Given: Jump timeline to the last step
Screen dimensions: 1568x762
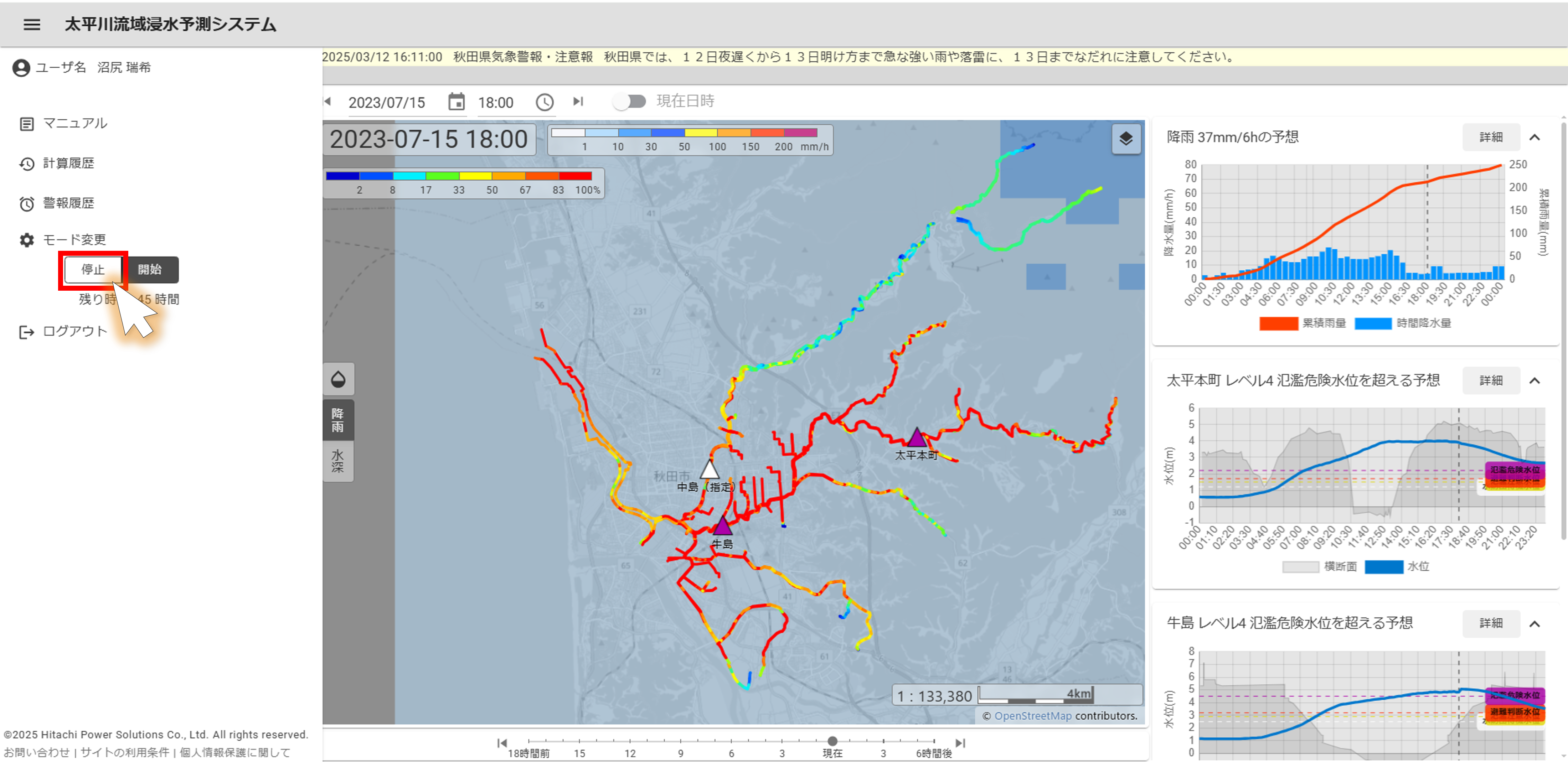Looking at the screenshot, I should 960,742.
